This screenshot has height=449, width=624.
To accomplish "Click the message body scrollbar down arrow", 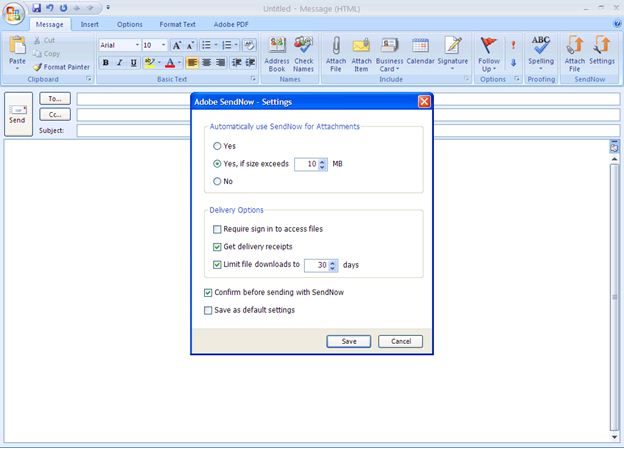I will point(614,437).
